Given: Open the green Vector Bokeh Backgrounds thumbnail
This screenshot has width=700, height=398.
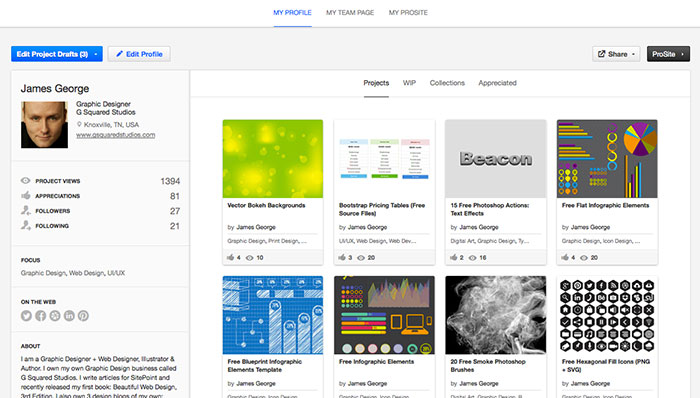Looking at the screenshot, I should 273,158.
